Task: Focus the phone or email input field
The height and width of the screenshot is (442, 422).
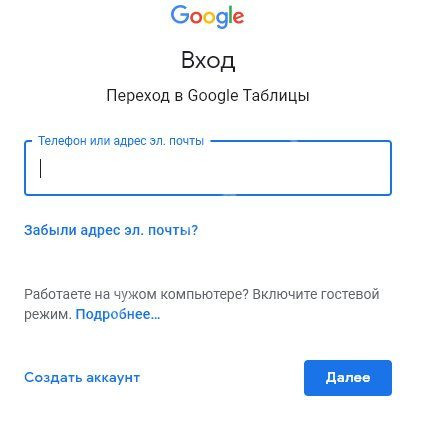Action: tap(208, 168)
